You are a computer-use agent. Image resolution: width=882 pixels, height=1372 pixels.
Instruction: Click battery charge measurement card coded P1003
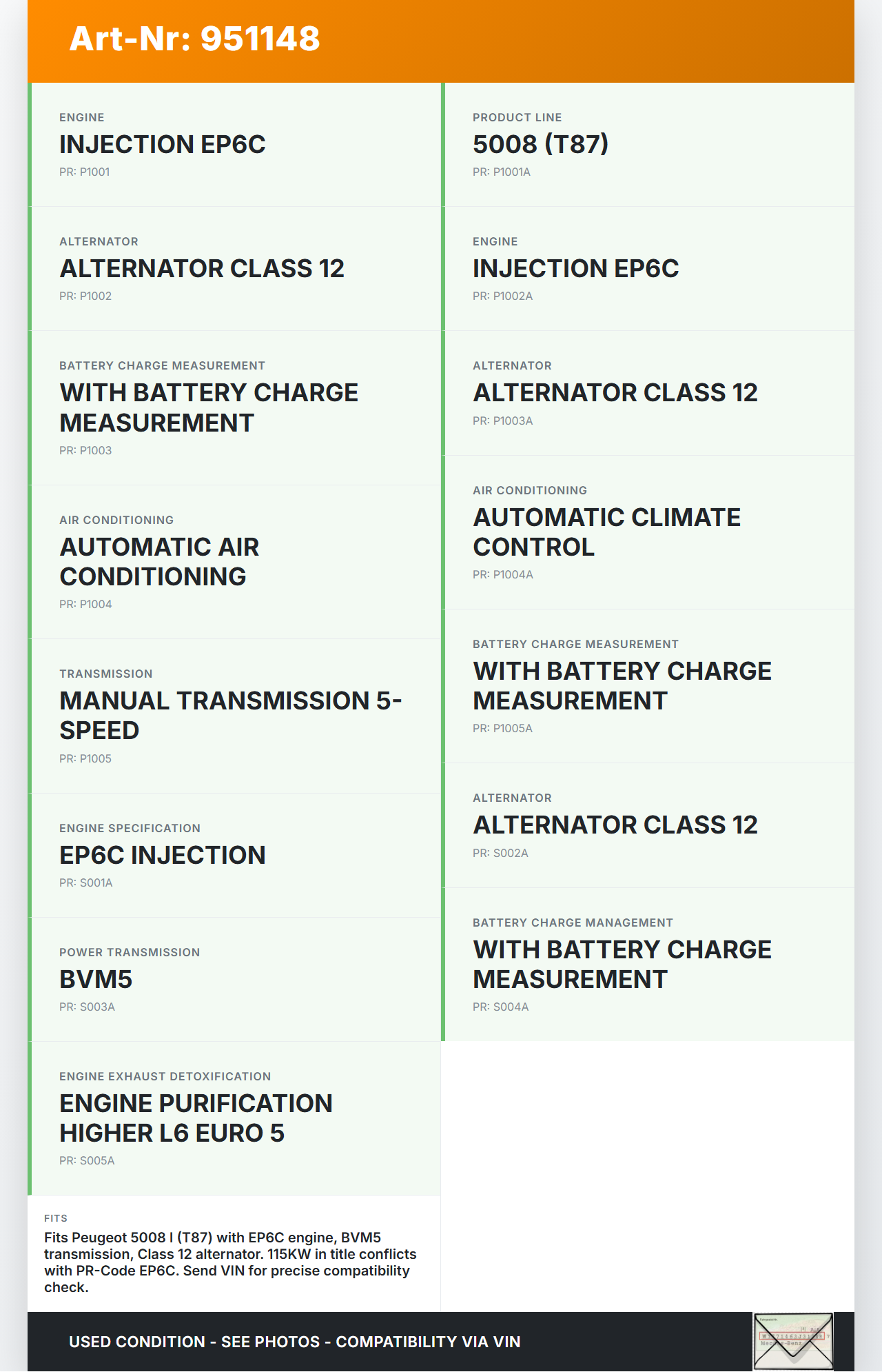click(x=234, y=407)
